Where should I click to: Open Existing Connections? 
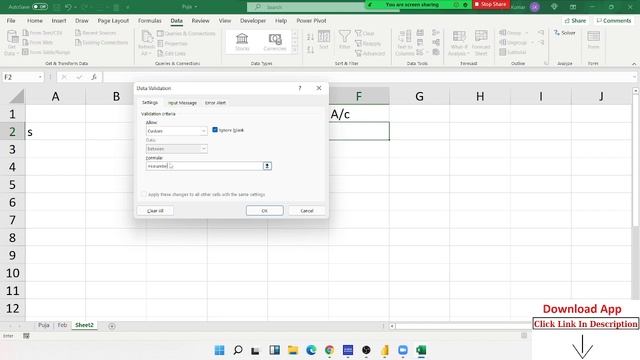pyautogui.click(x=102, y=42)
